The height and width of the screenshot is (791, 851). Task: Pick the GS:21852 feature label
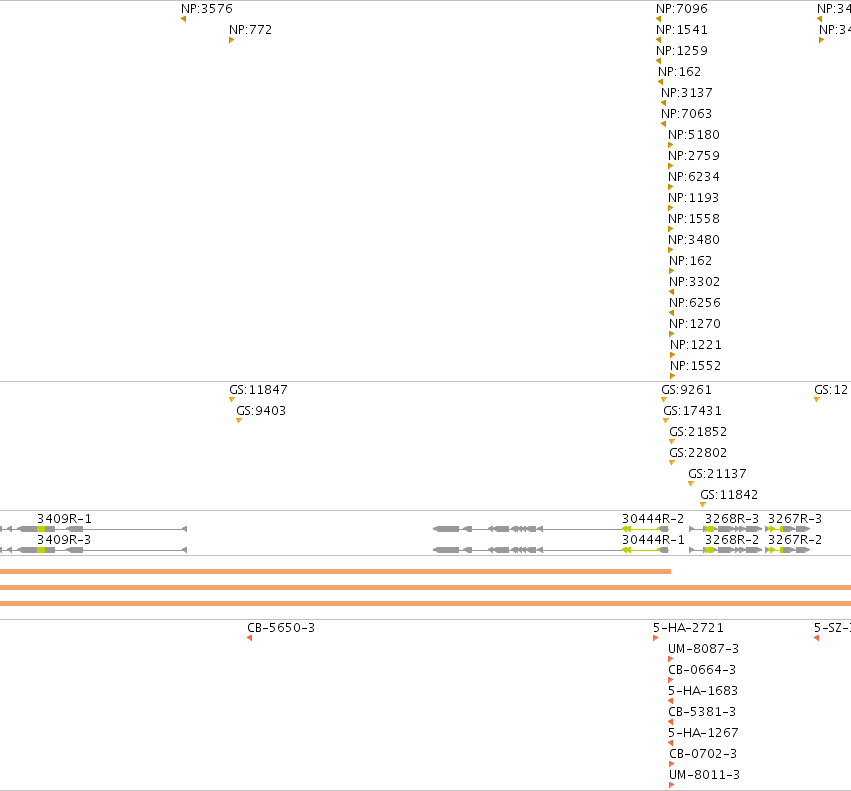click(x=698, y=432)
